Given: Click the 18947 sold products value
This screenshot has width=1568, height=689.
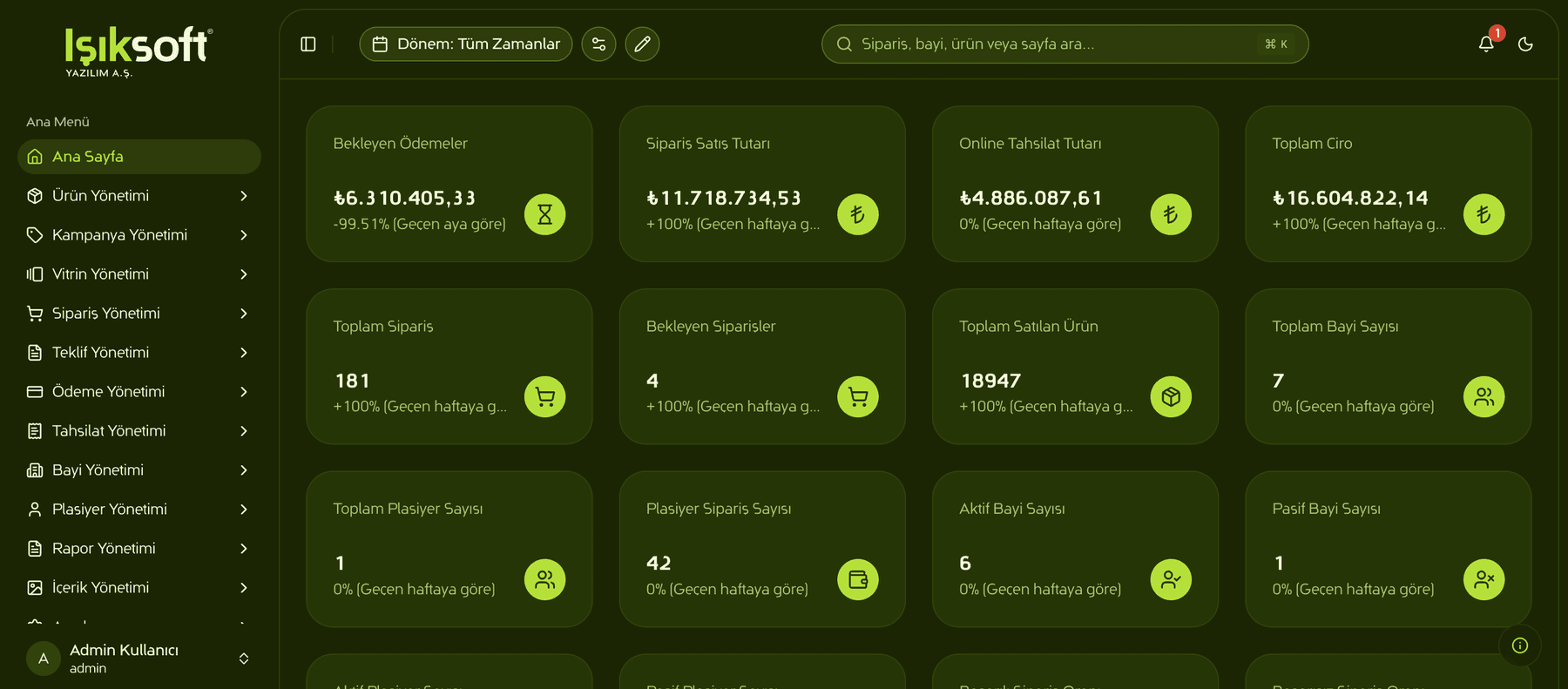Looking at the screenshot, I should point(990,381).
